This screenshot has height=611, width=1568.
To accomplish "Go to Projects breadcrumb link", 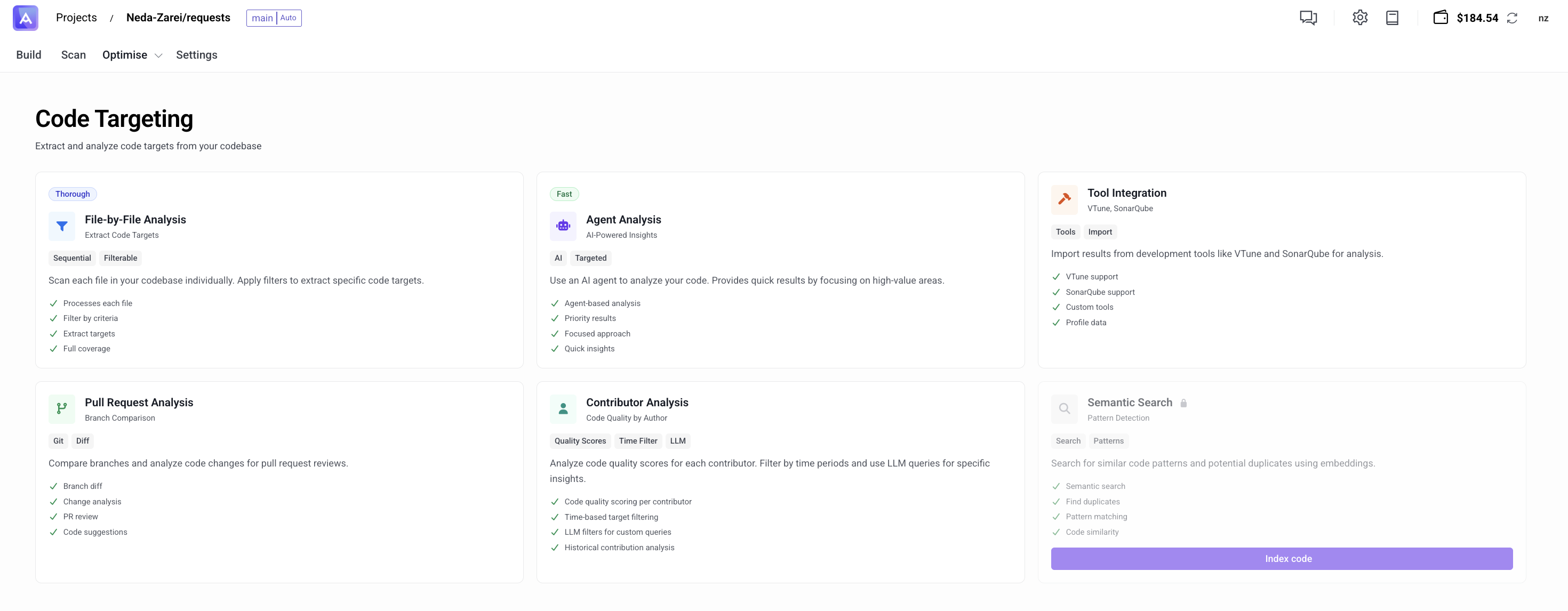I will pyautogui.click(x=76, y=18).
